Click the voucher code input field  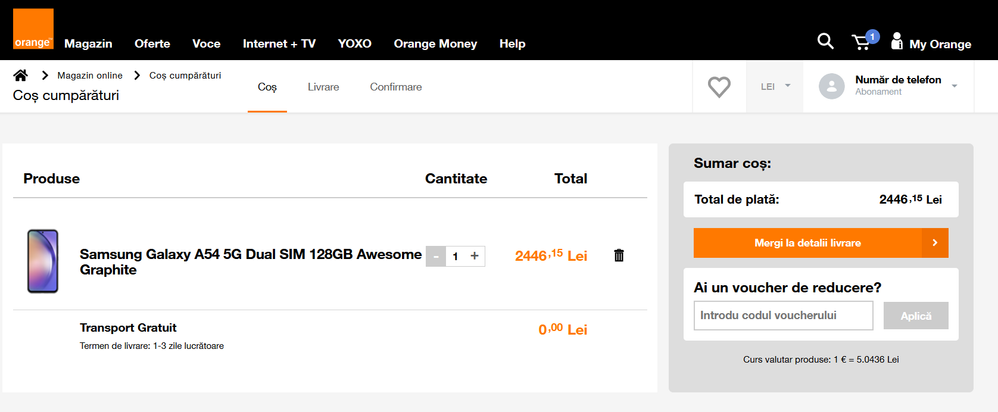[783, 316]
